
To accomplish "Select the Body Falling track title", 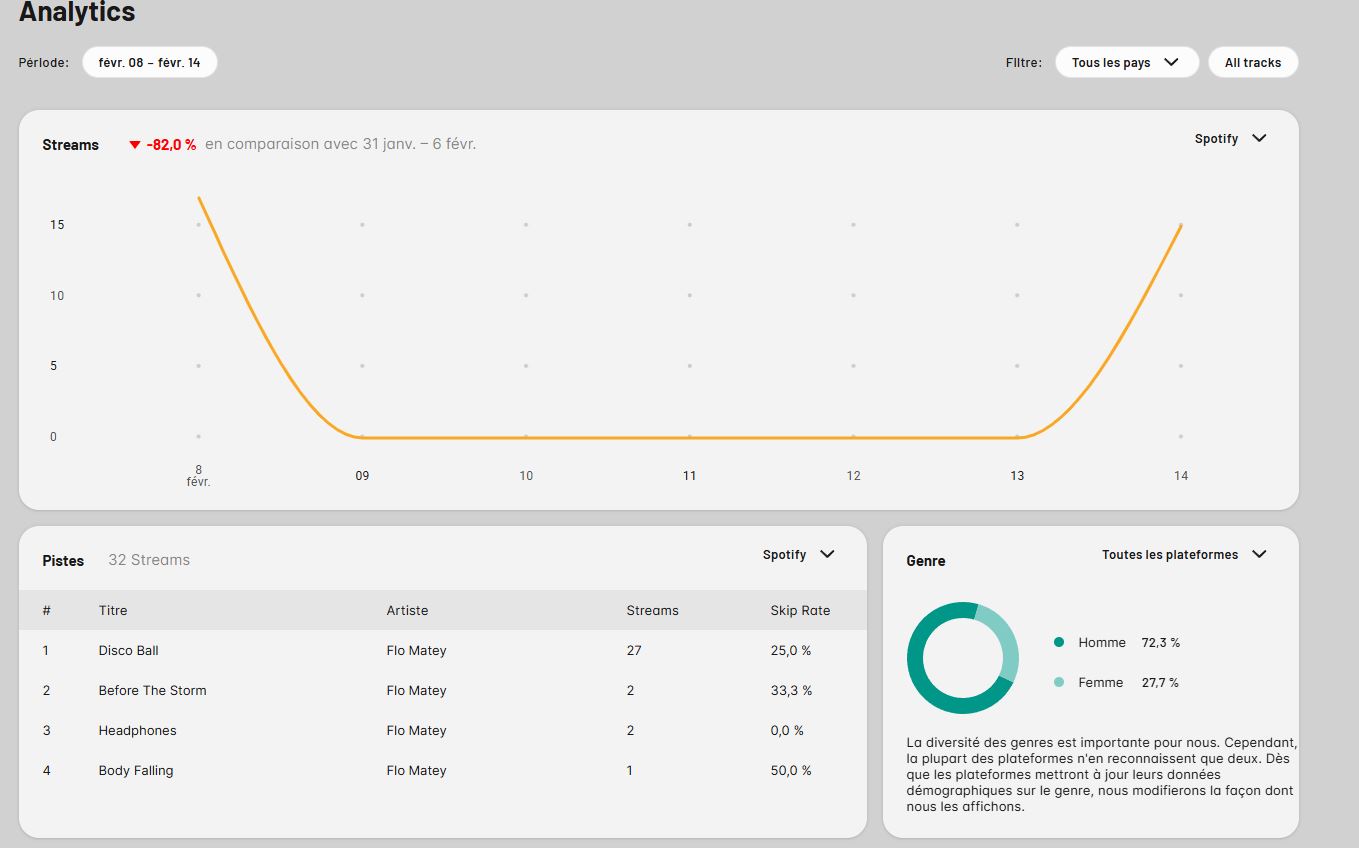I will [x=136, y=771].
